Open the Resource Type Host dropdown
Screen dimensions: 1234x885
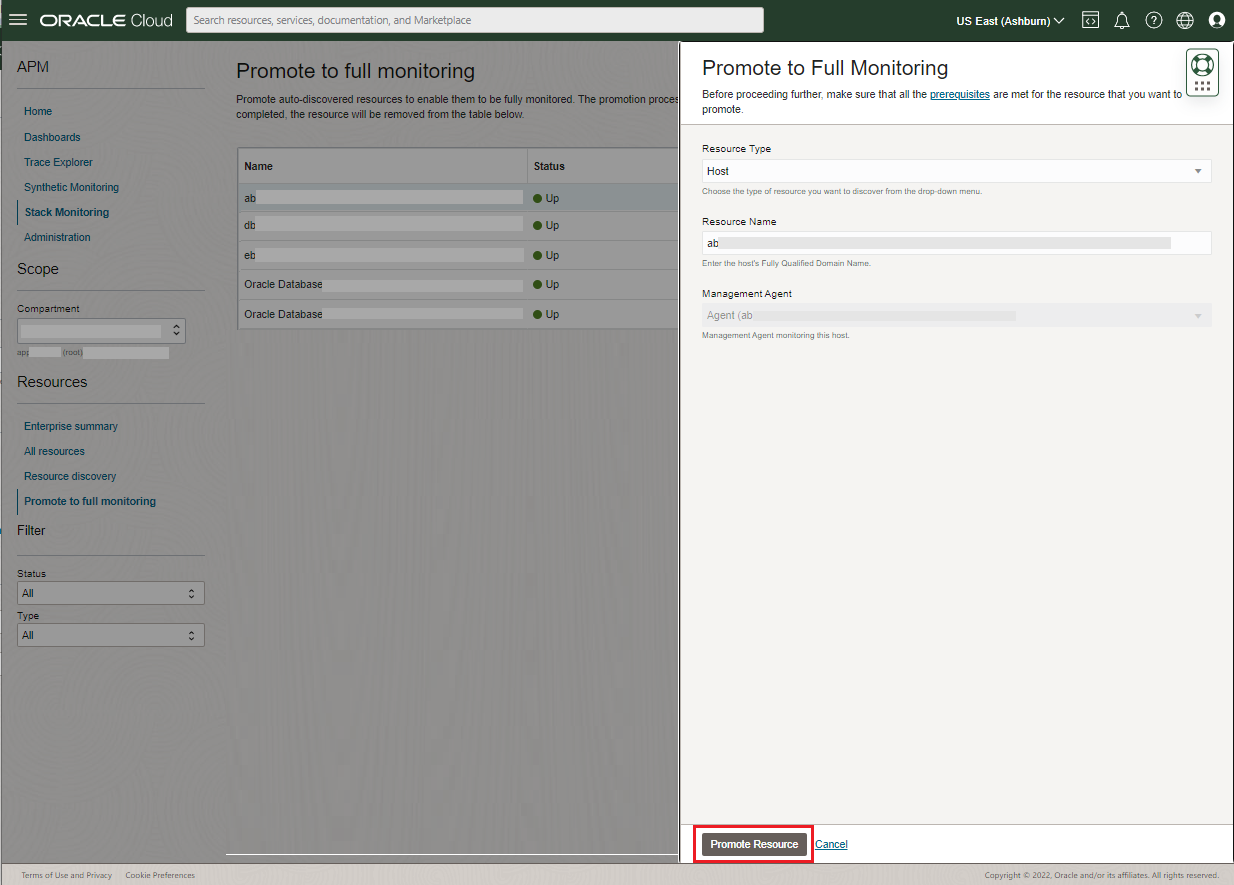click(x=956, y=171)
